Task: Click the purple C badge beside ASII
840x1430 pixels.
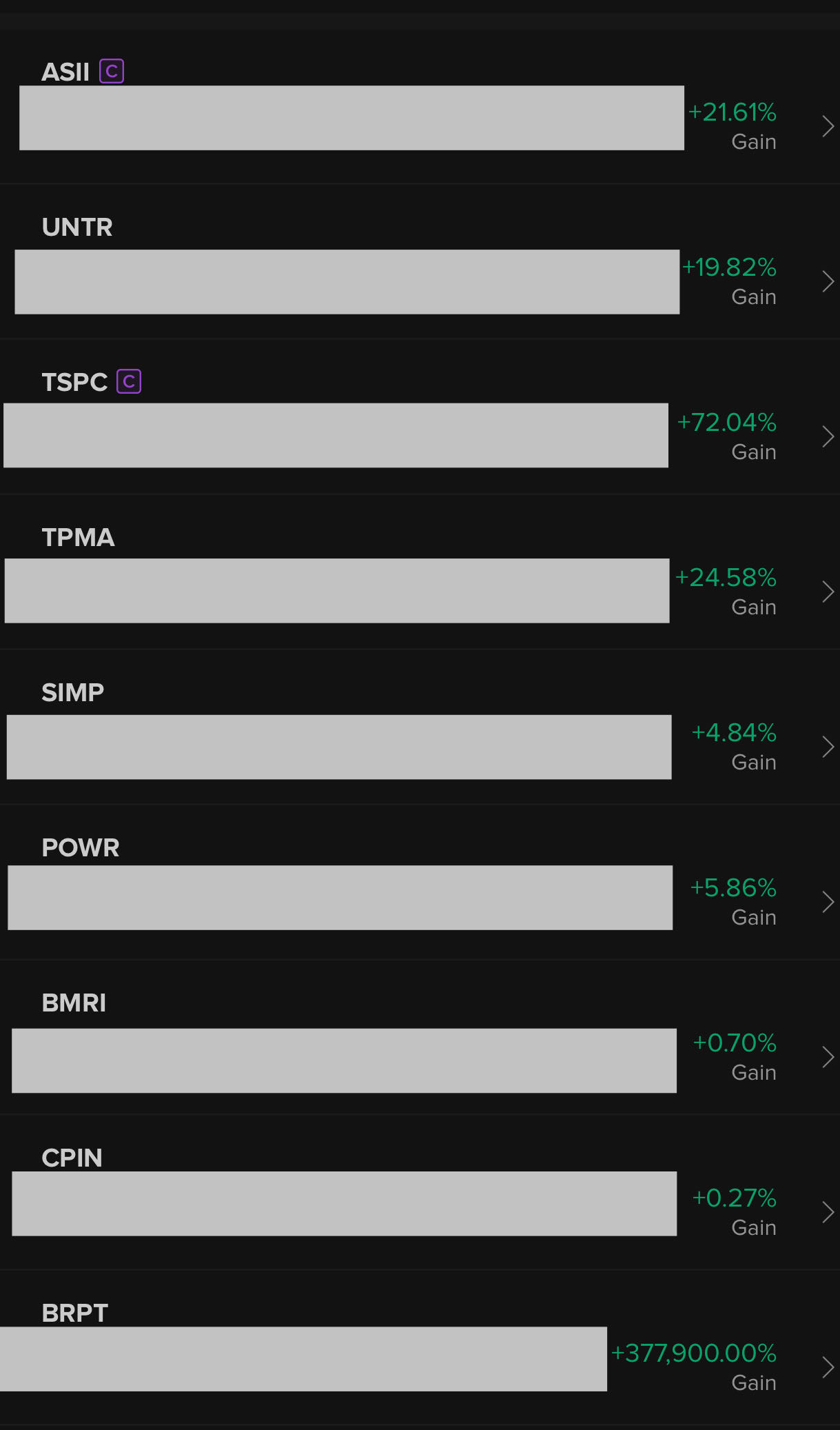Action: pos(112,72)
